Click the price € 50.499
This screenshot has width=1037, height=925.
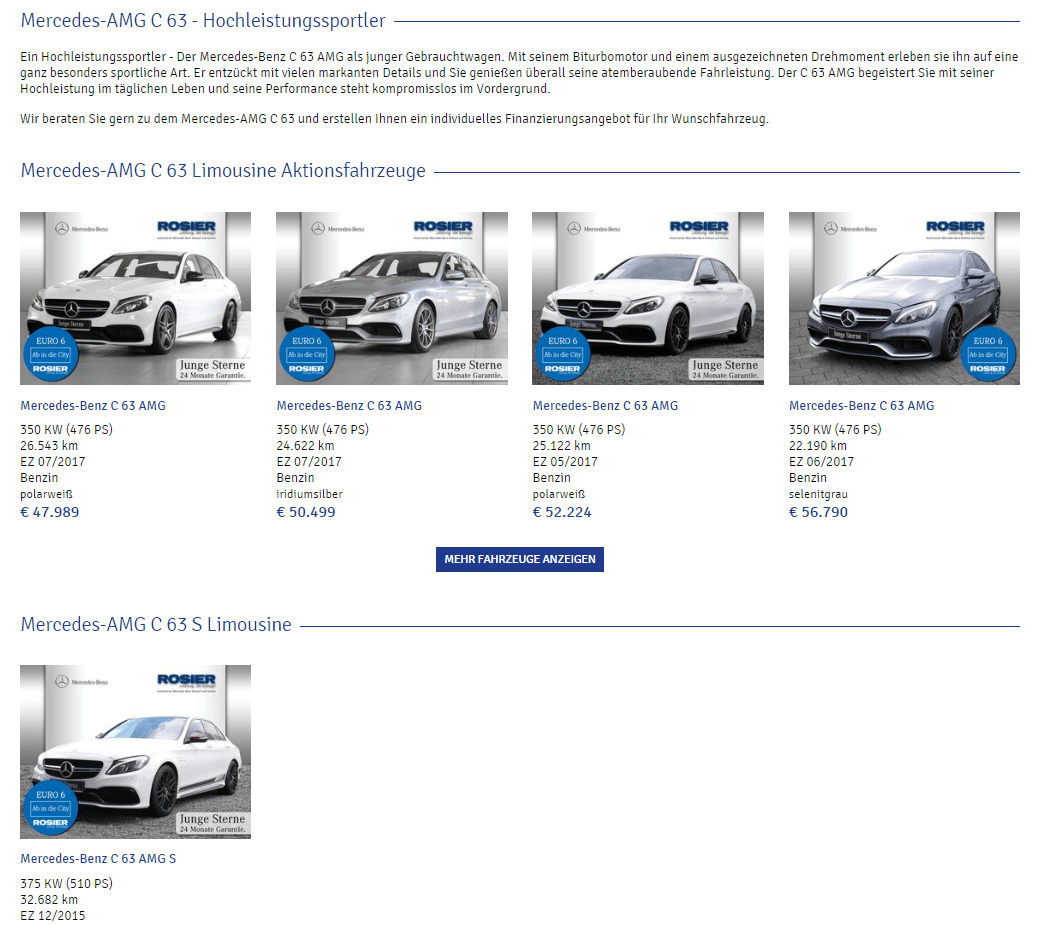(x=306, y=512)
